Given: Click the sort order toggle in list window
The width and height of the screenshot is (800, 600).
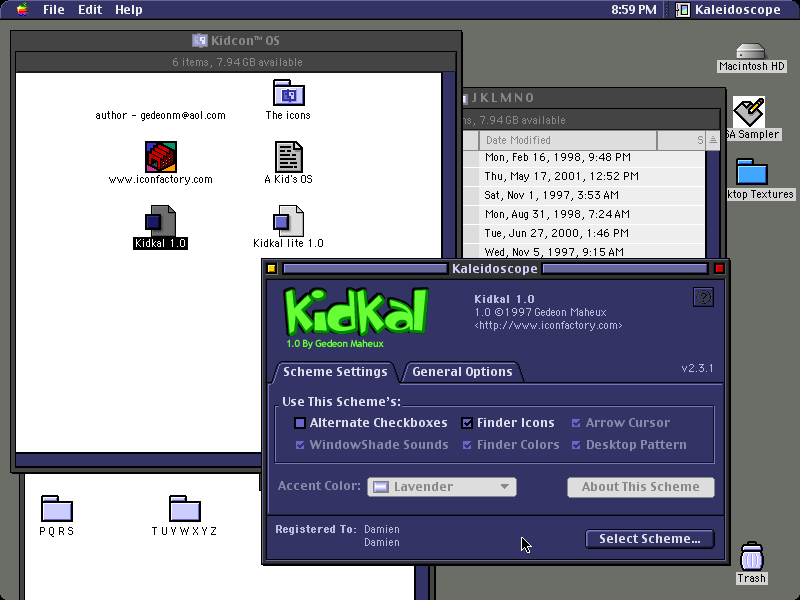Looking at the screenshot, I should click(x=713, y=140).
